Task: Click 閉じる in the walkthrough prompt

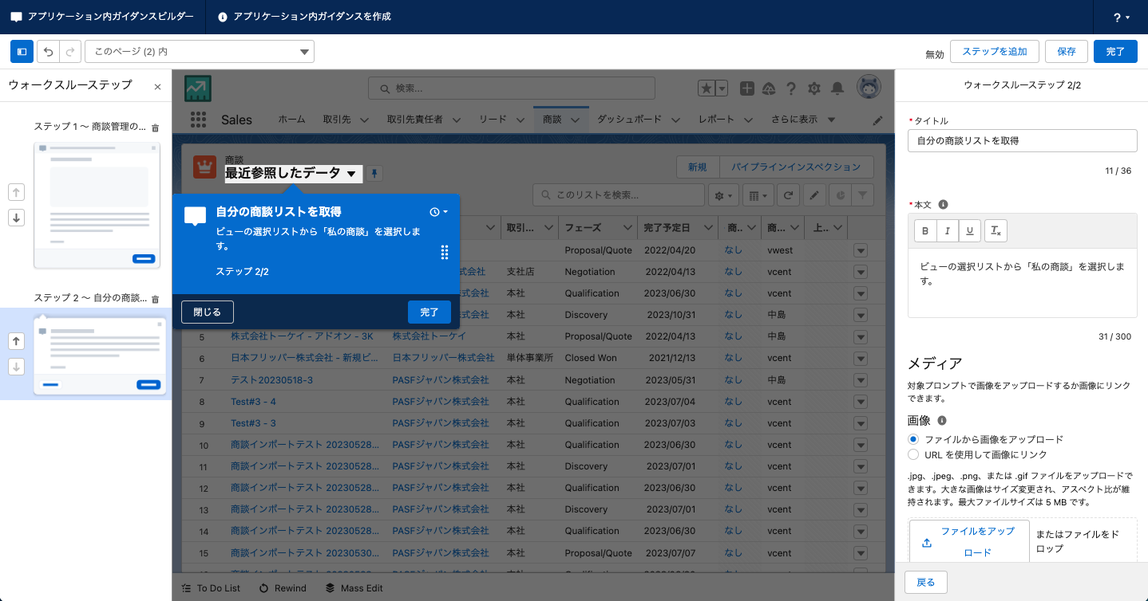Action: point(207,313)
